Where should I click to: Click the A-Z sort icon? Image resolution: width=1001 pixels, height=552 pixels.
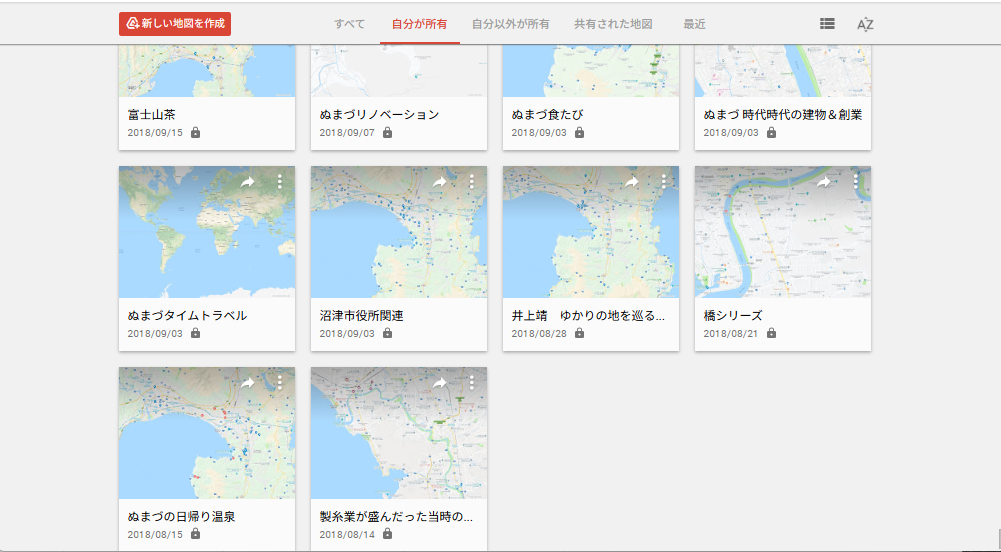coord(865,24)
